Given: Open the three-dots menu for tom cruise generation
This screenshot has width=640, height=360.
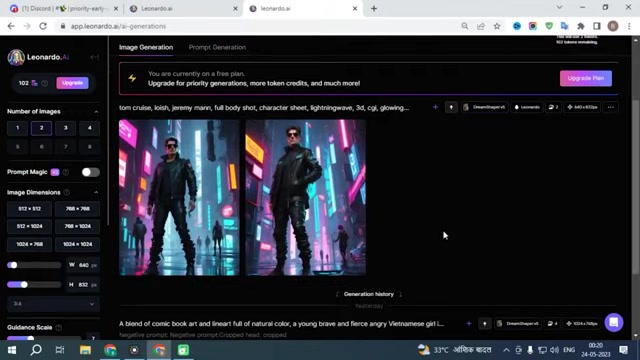Looking at the screenshot, I should click(611, 107).
